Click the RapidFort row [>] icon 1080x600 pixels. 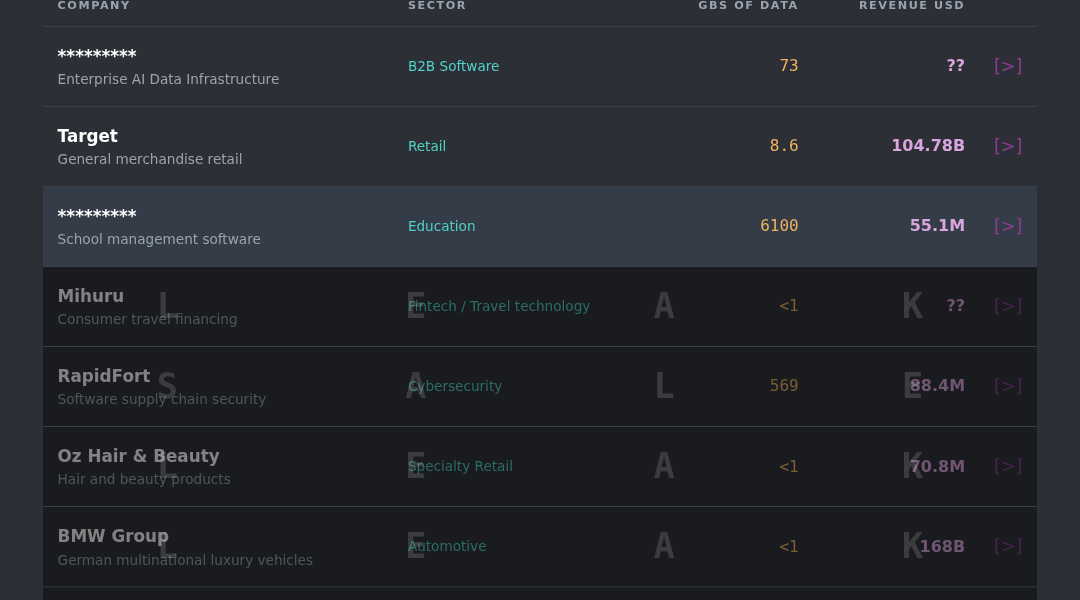(x=1008, y=386)
